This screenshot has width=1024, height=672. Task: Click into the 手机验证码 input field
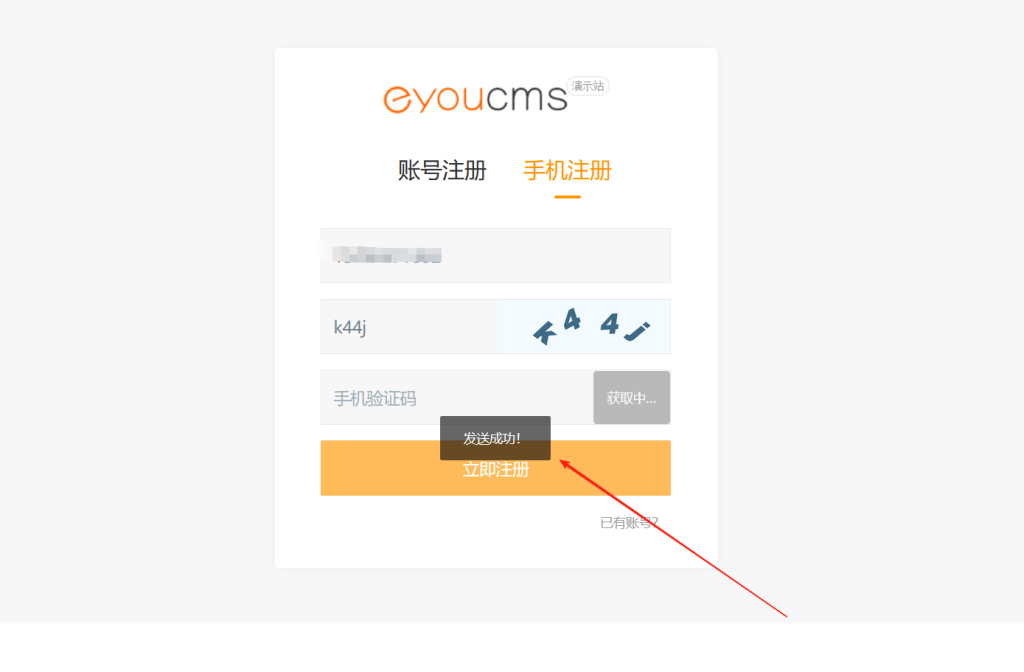coord(457,397)
